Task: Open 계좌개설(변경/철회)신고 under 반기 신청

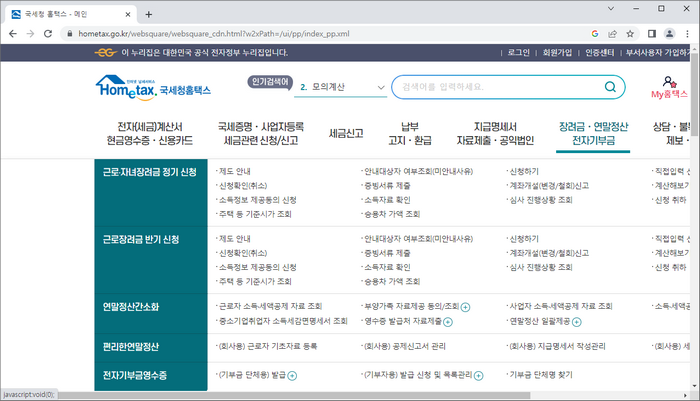Action: [x=549, y=253]
